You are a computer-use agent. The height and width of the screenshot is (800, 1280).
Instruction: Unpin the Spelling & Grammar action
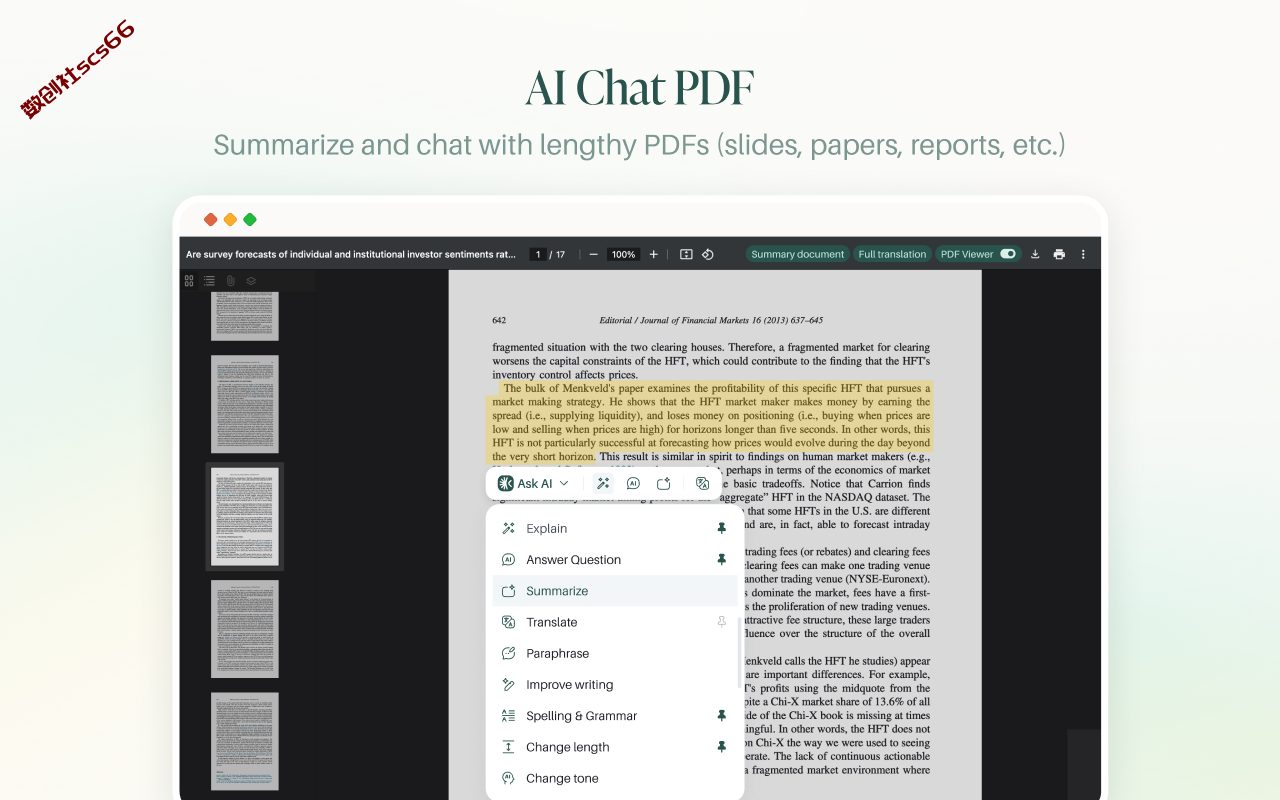tap(721, 716)
